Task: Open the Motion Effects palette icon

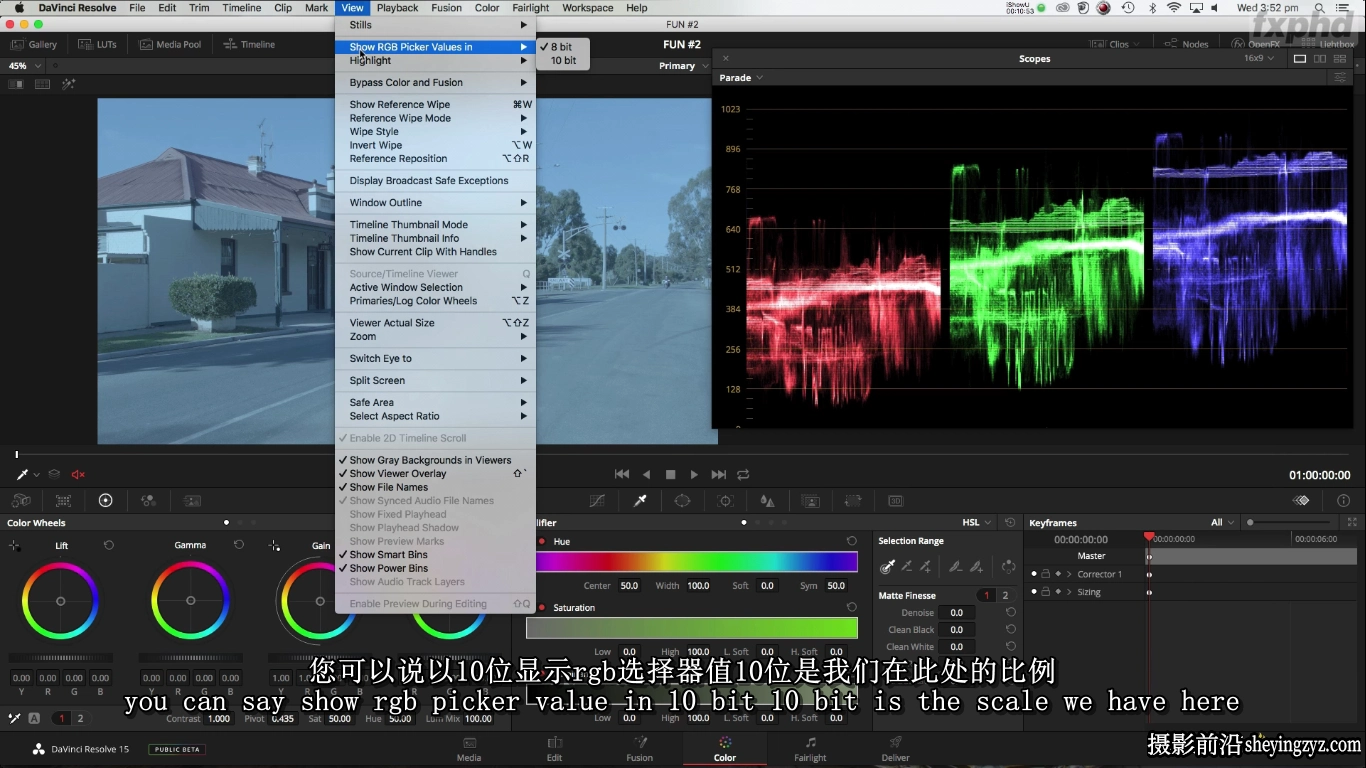Action: [192, 500]
